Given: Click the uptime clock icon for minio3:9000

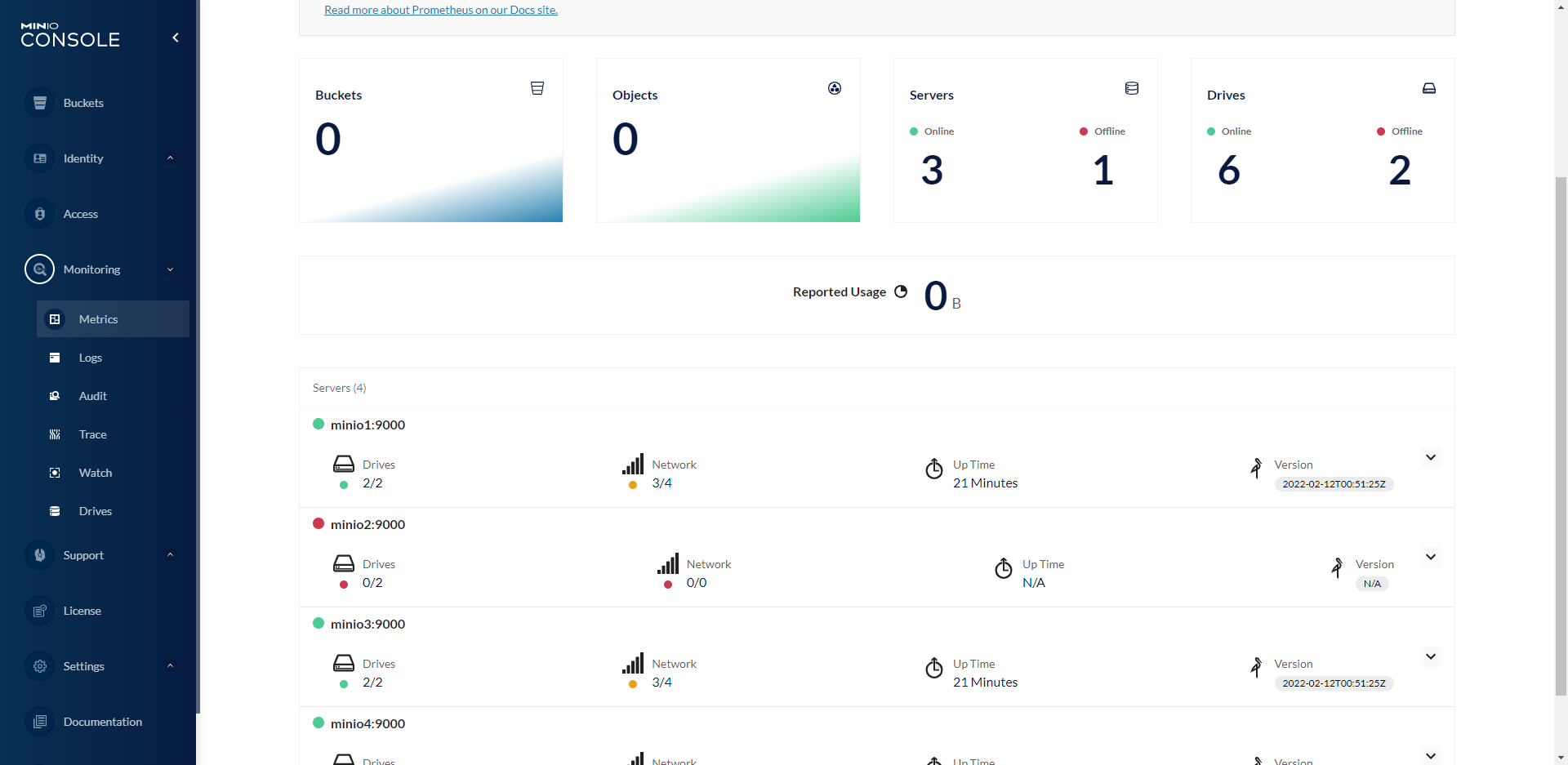Looking at the screenshot, I should click(x=934, y=668).
